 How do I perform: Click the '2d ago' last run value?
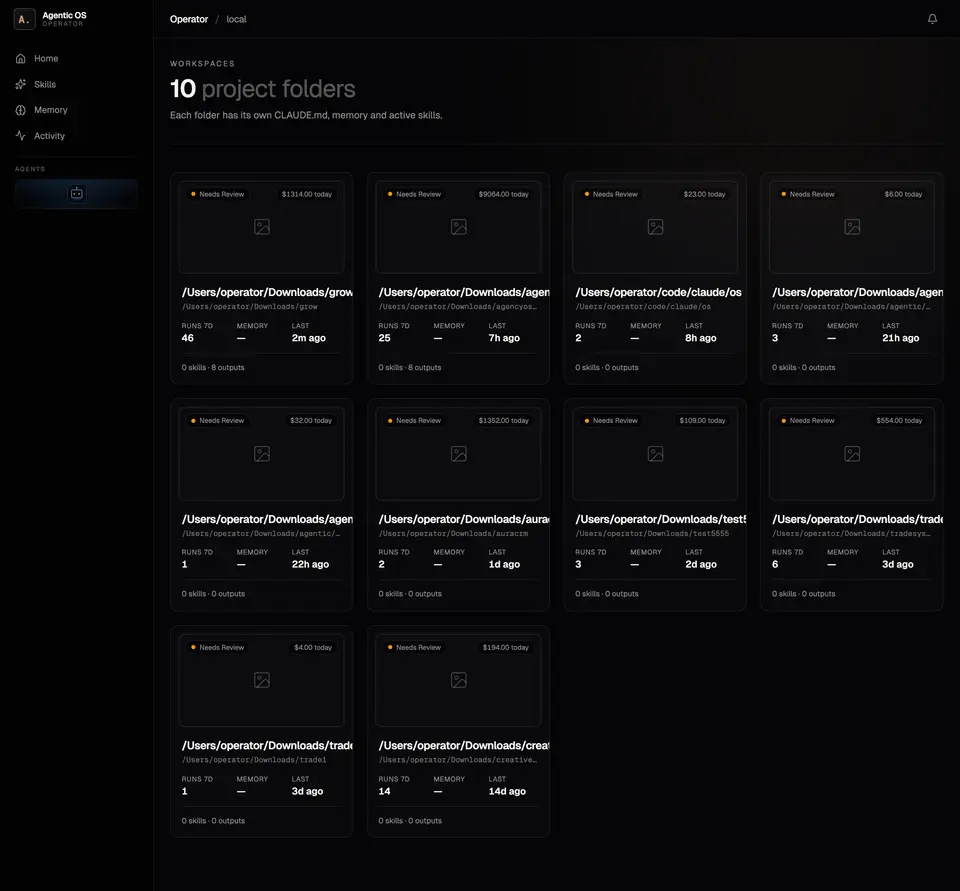(700, 565)
